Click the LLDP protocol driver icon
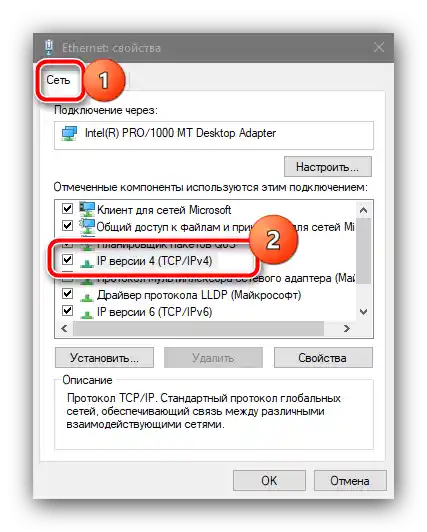427x532 pixels. click(x=87, y=297)
